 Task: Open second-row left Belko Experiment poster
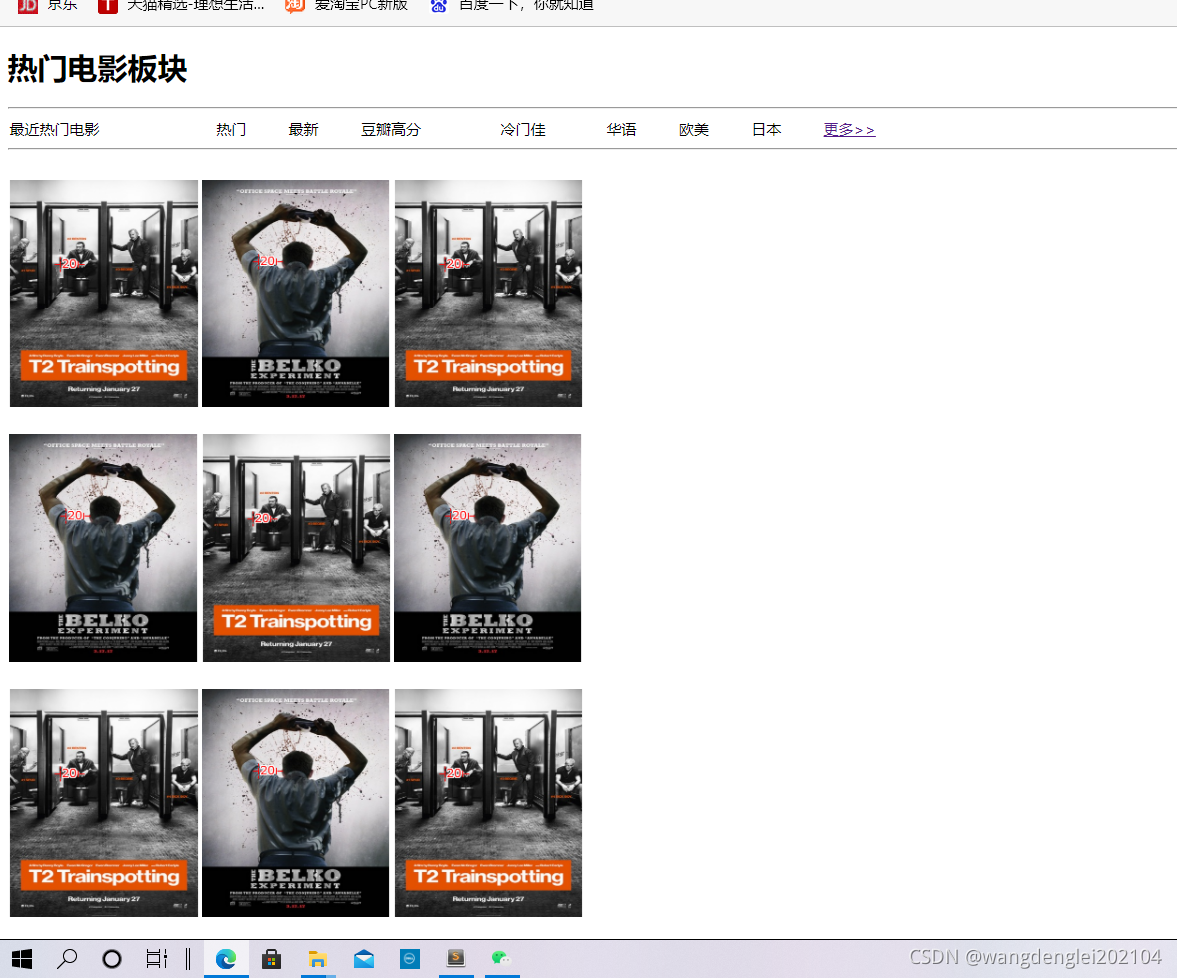(103, 548)
